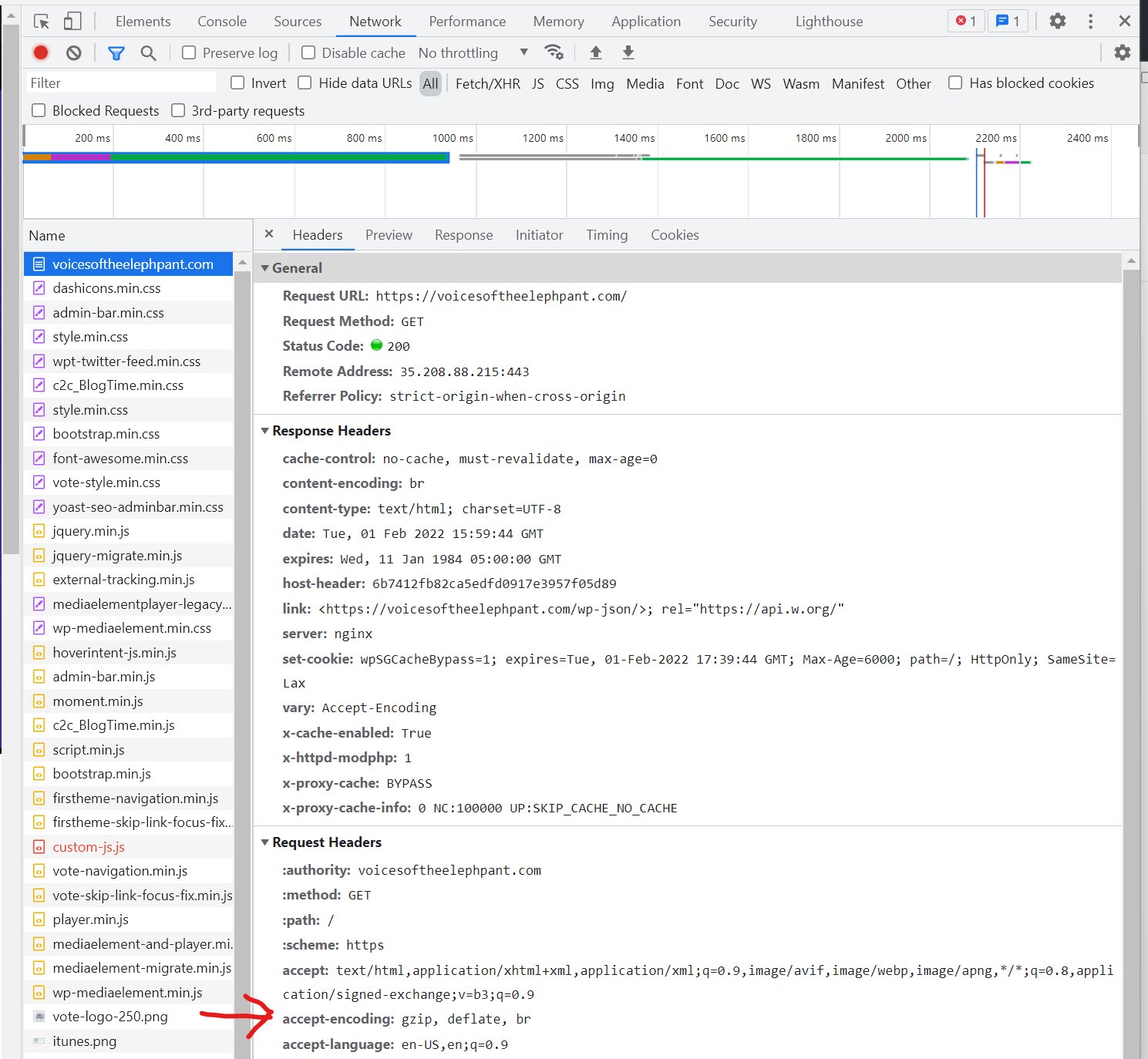Collapse the General section

point(265,268)
